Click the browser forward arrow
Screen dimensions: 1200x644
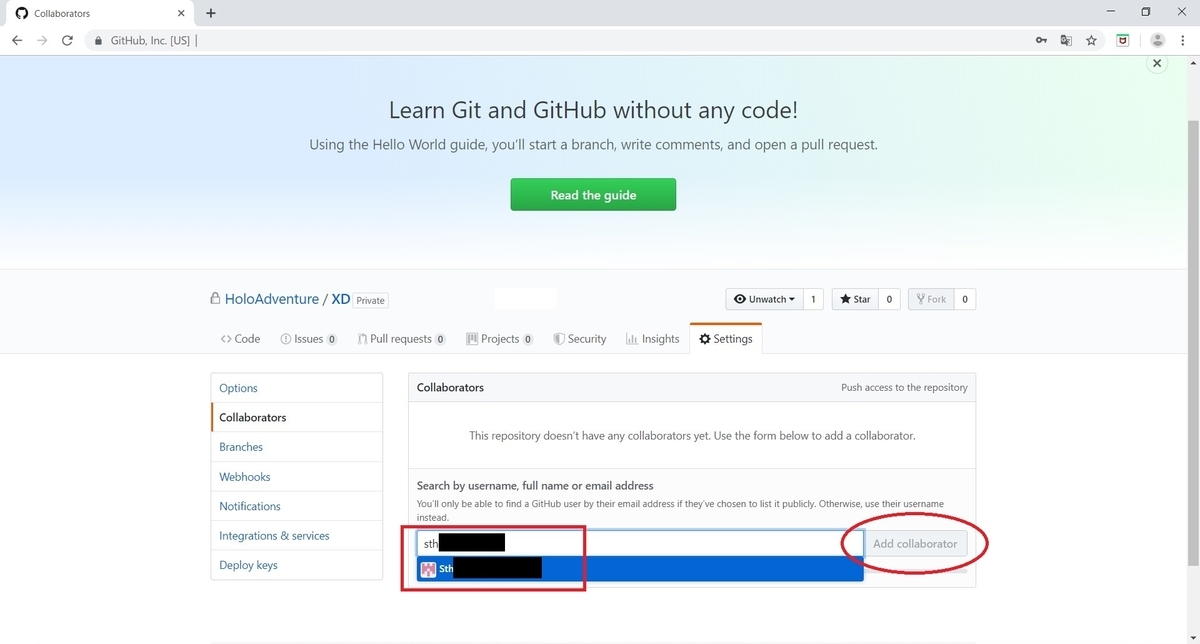[42, 41]
